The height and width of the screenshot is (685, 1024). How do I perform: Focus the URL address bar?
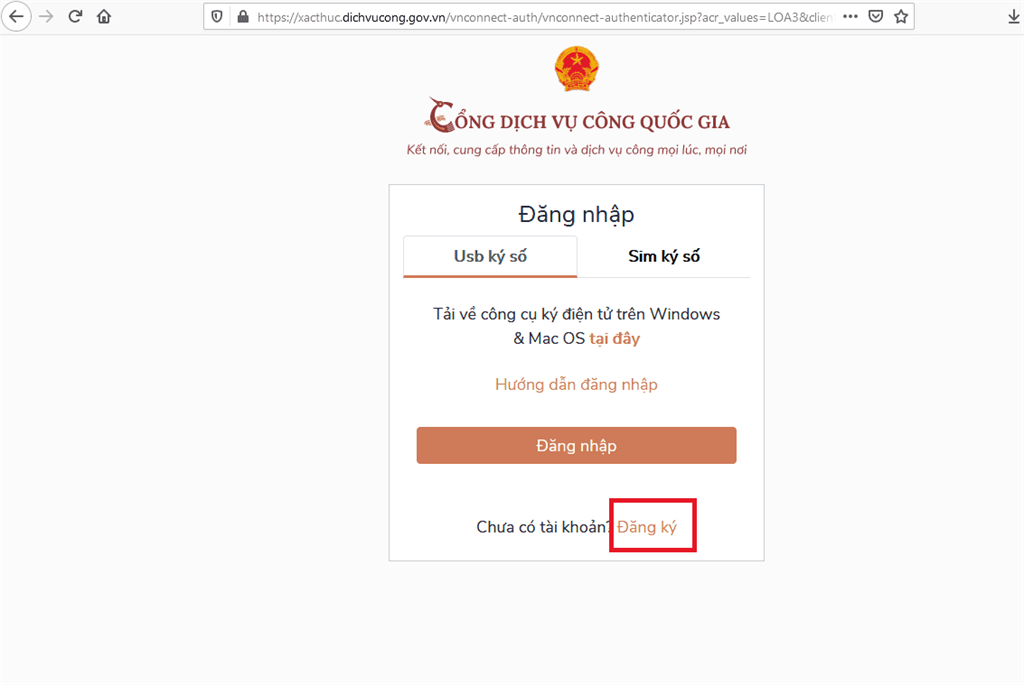pyautogui.click(x=544, y=17)
